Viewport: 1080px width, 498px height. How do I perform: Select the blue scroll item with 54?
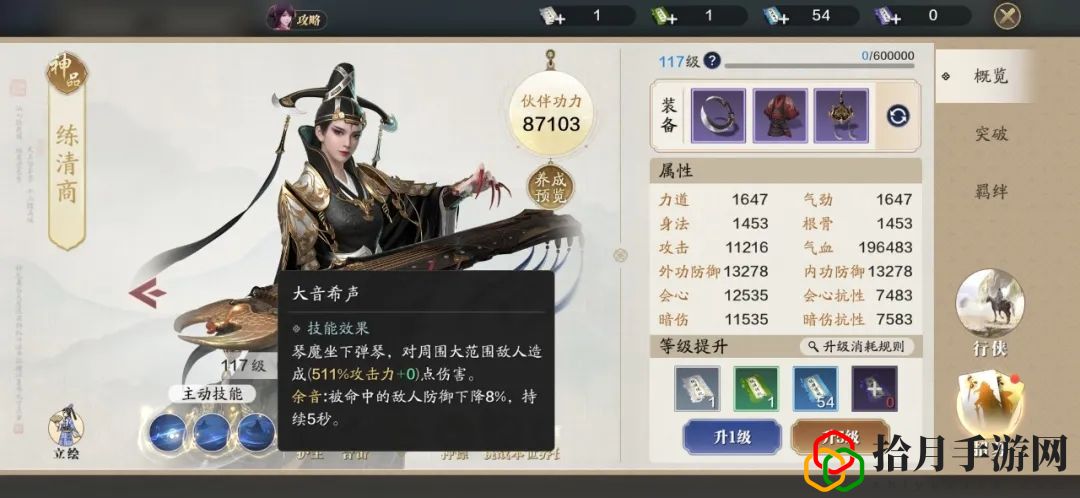coord(816,389)
